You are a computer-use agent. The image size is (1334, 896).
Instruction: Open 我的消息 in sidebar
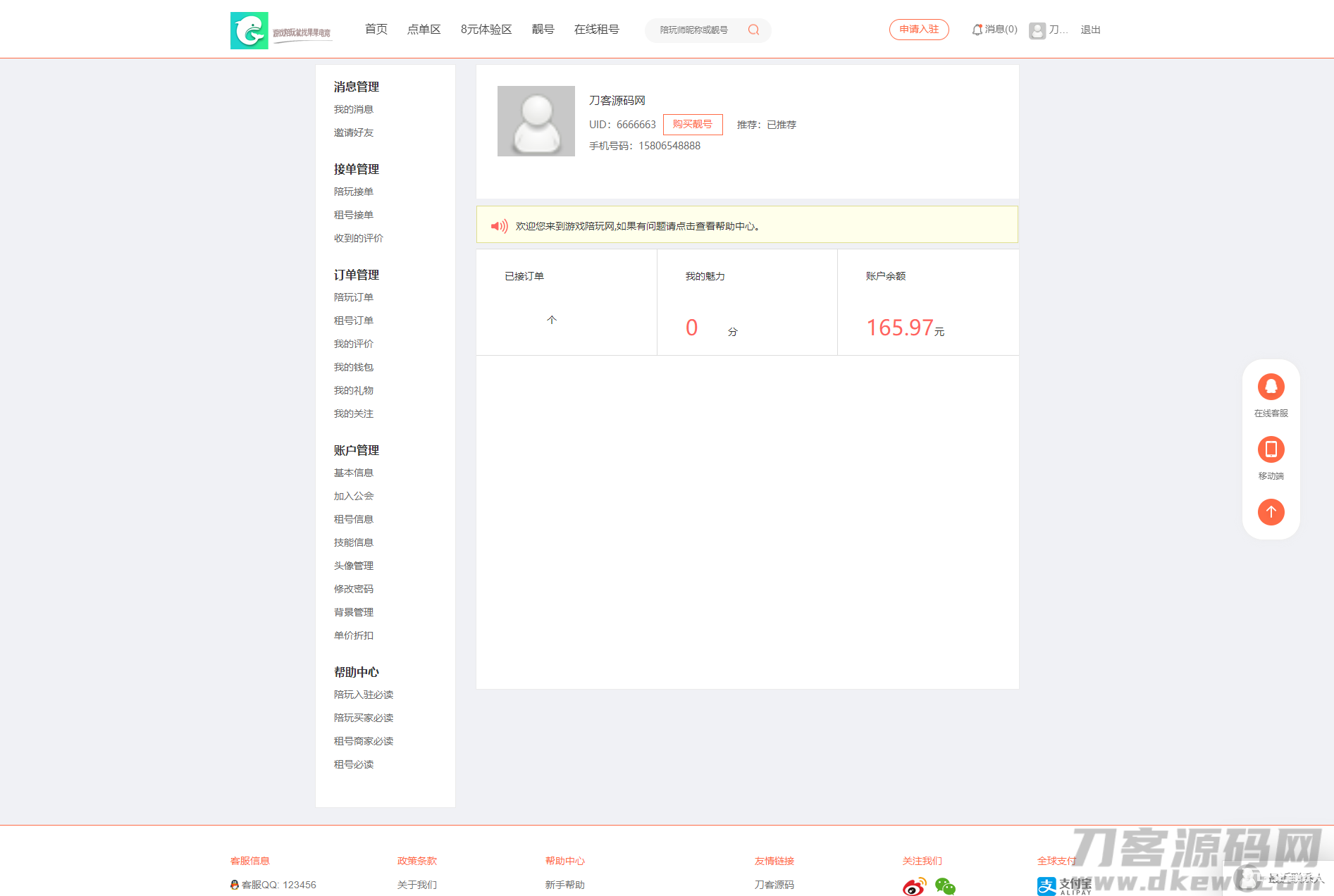[354, 109]
